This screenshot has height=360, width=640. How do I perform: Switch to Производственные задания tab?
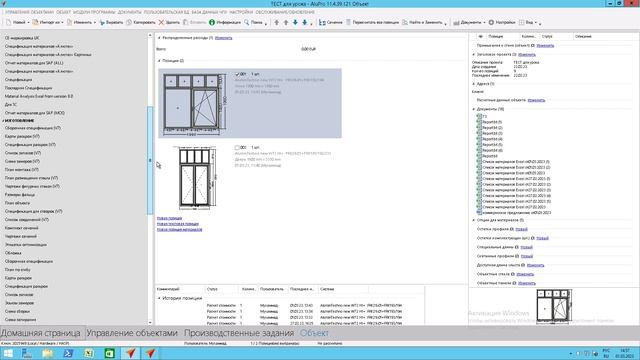pos(239,333)
